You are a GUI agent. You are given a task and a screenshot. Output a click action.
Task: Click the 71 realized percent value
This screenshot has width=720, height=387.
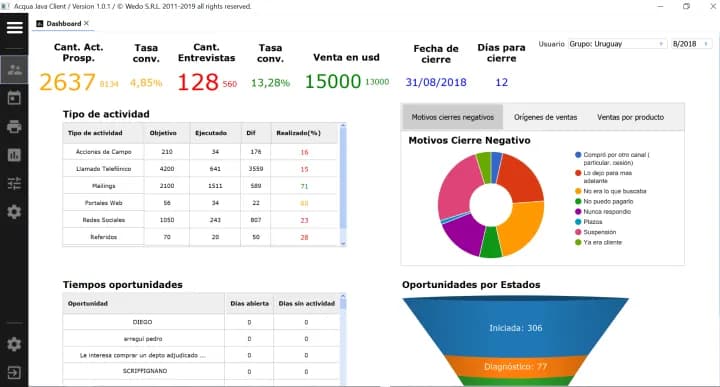pos(304,186)
